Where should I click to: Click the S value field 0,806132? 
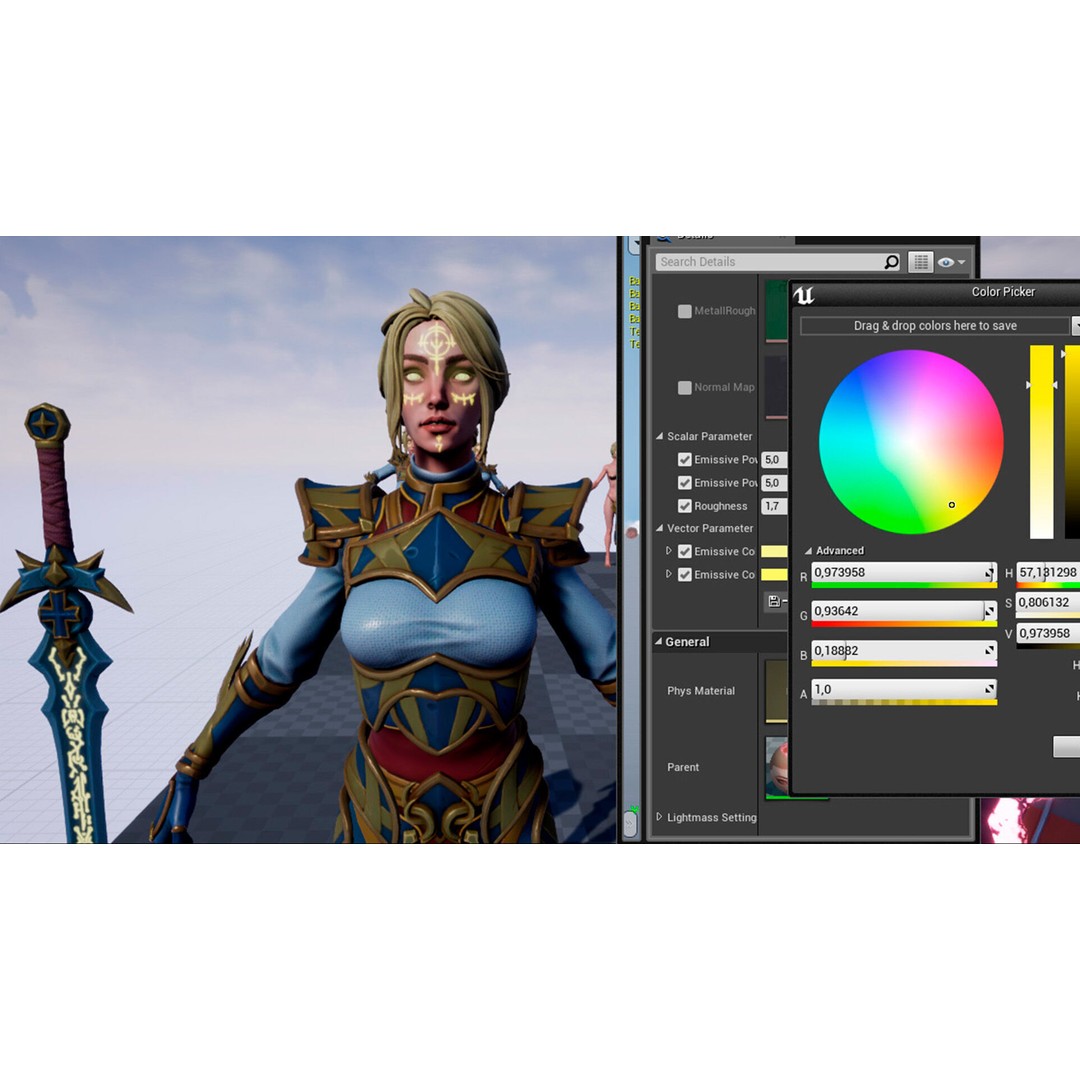[1048, 603]
